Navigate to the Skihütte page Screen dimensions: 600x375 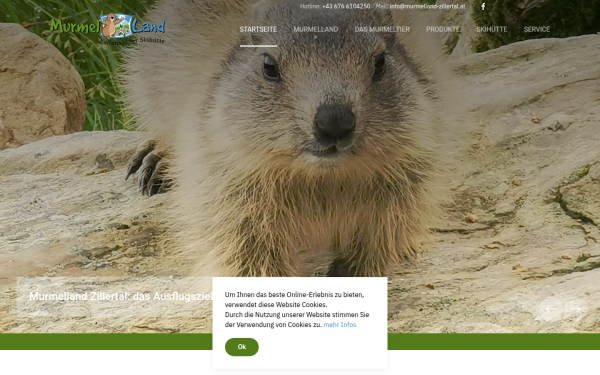coord(492,29)
